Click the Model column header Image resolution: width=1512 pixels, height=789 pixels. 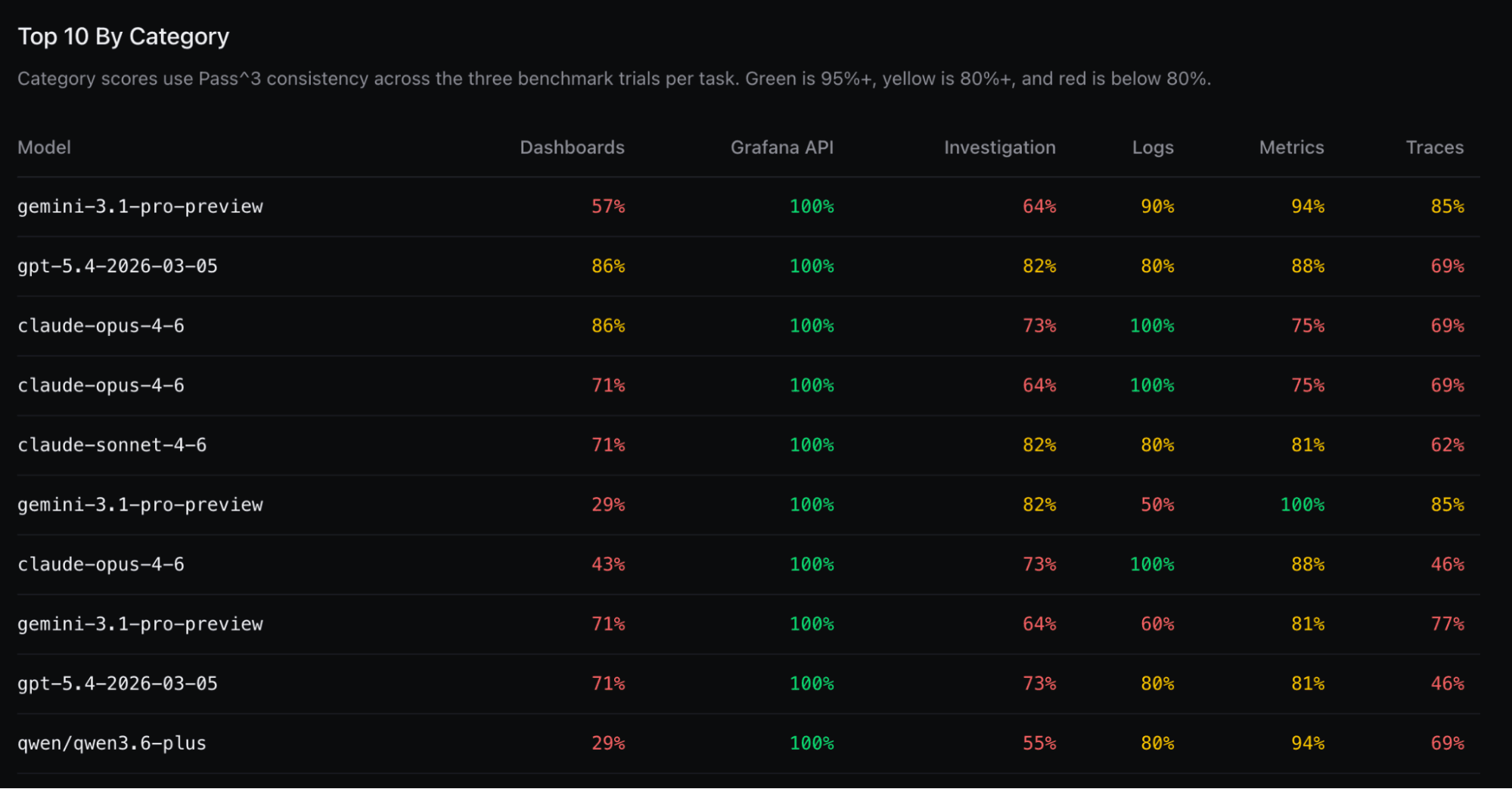tap(44, 148)
